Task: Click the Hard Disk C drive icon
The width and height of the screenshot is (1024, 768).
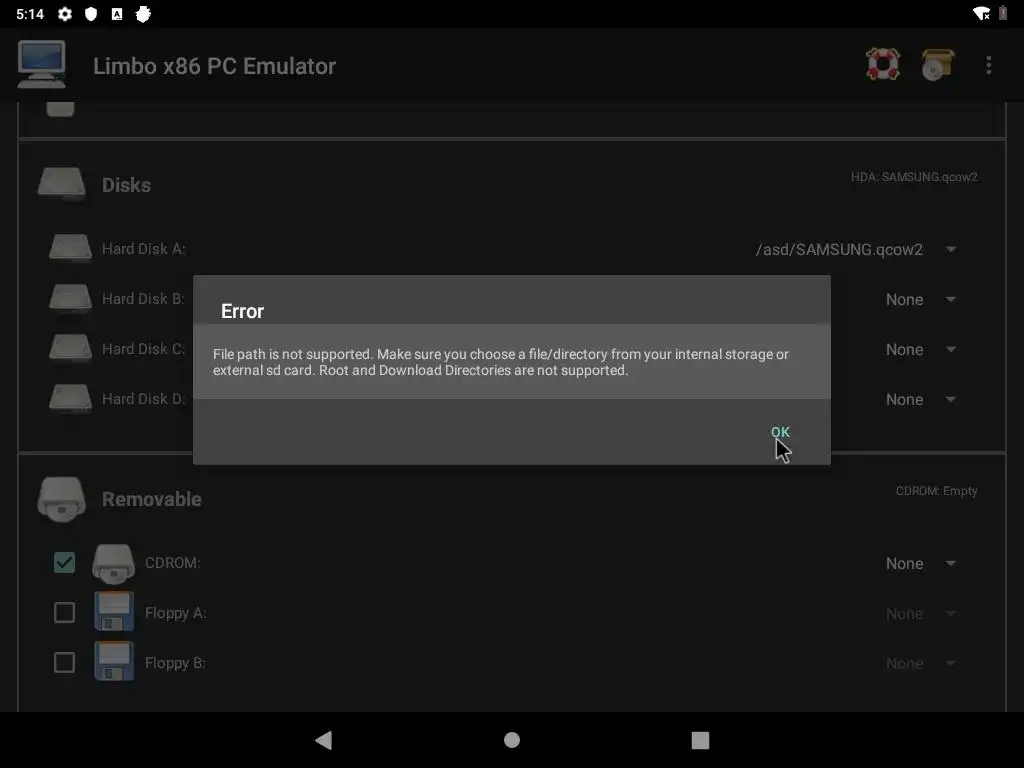Action: (71, 348)
